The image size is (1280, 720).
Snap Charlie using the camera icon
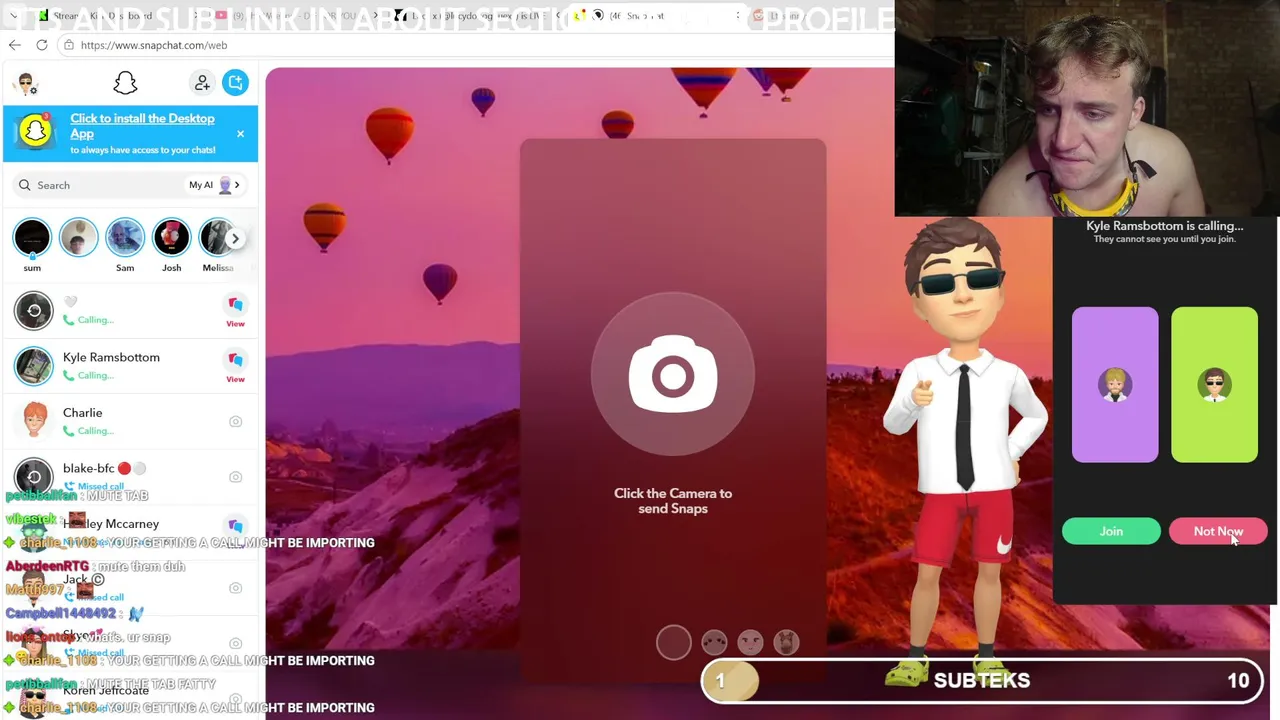pos(235,421)
